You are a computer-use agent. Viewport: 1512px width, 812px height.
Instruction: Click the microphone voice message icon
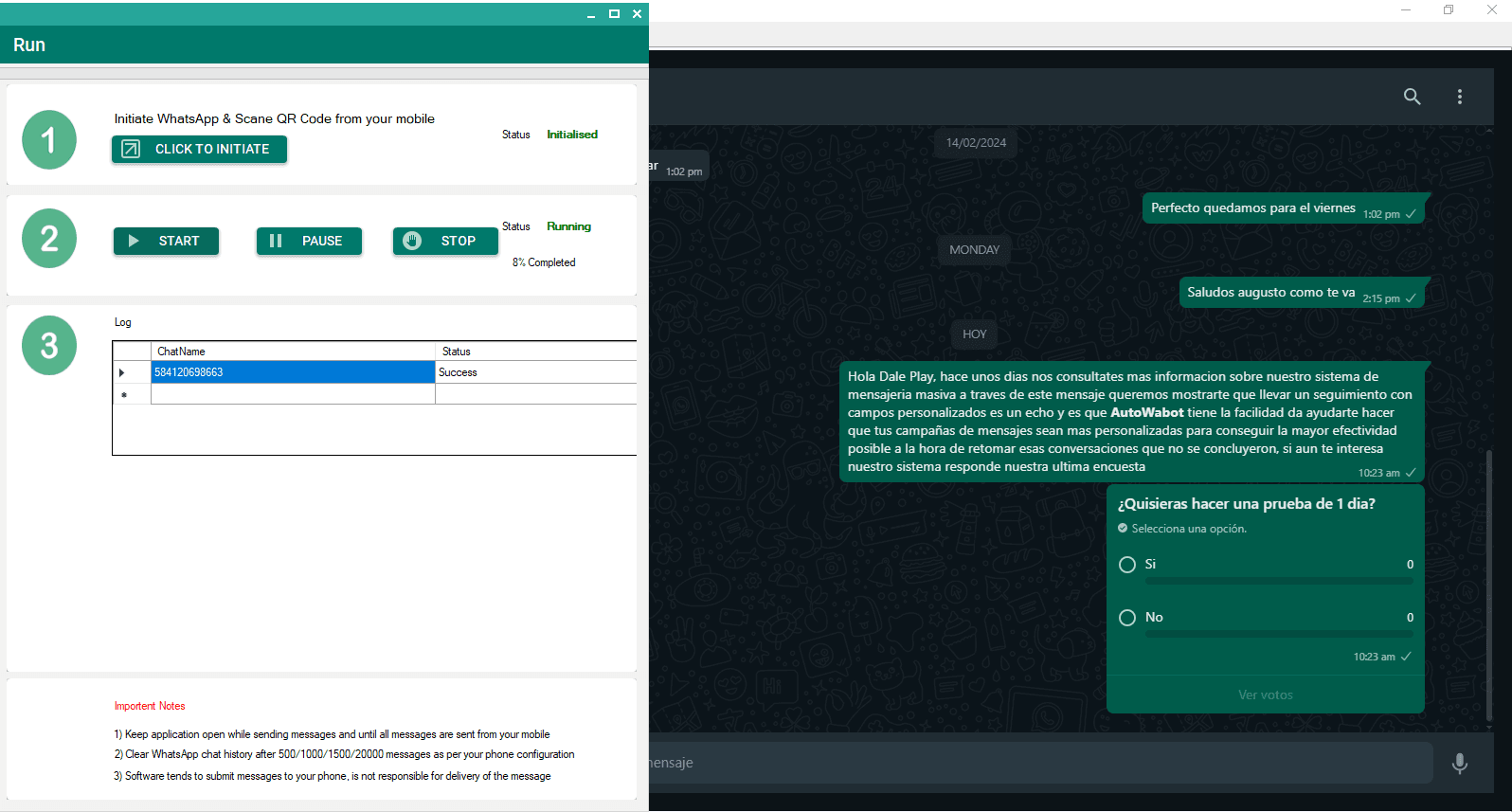[x=1459, y=763]
